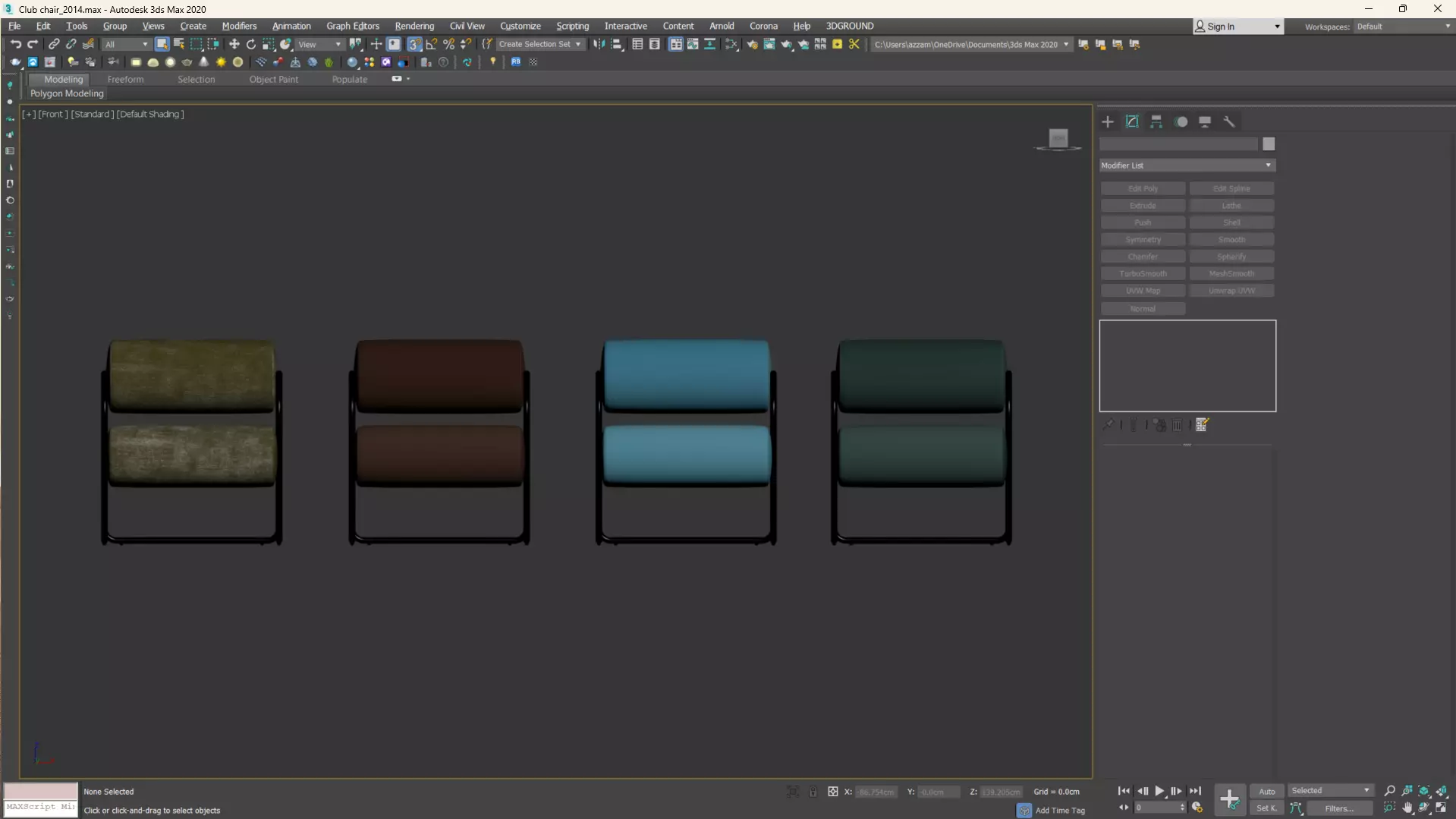The width and height of the screenshot is (1456, 819).
Task: Redo the last undone action
Action: pos(33,44)
